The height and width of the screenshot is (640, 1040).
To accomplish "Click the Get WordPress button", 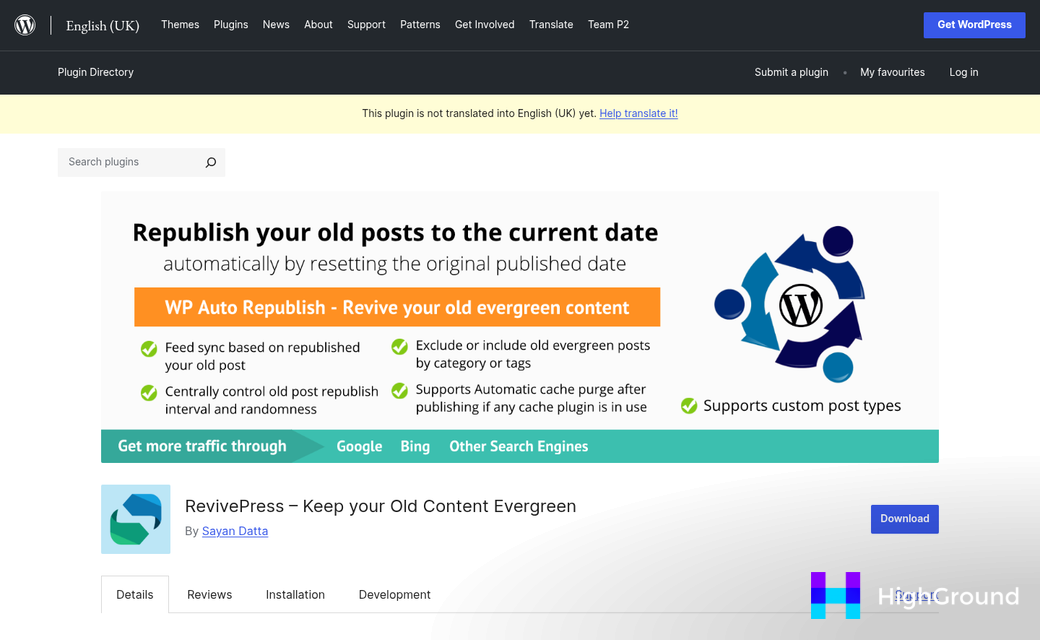I will point(974,24).
